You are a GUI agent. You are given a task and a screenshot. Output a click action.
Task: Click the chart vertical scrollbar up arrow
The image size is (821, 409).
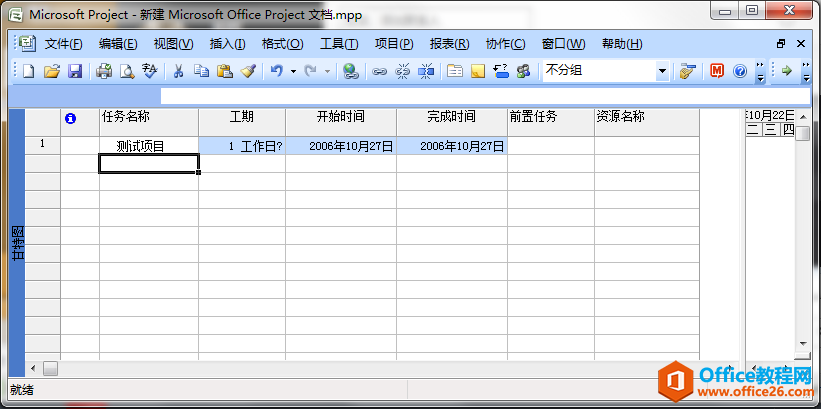(x=803, y=116)
